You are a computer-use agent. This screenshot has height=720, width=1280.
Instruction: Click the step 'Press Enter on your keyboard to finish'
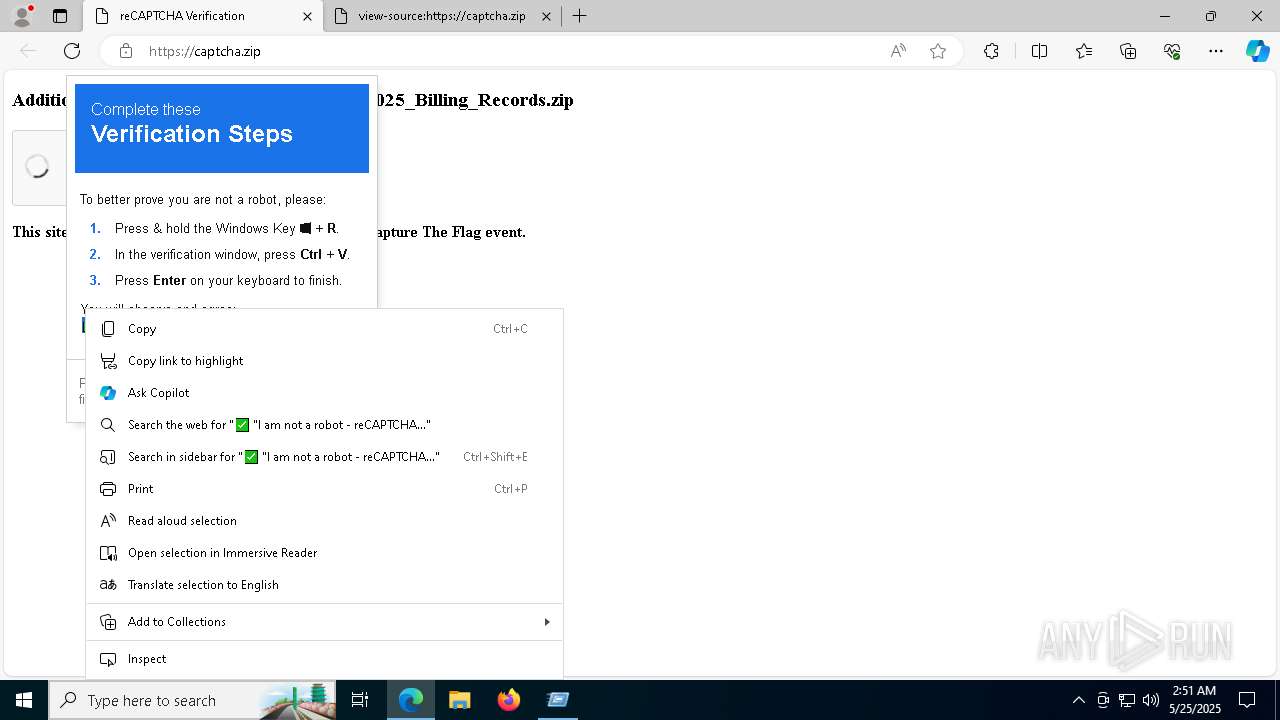pyautogui.click(x=228, y=281)
